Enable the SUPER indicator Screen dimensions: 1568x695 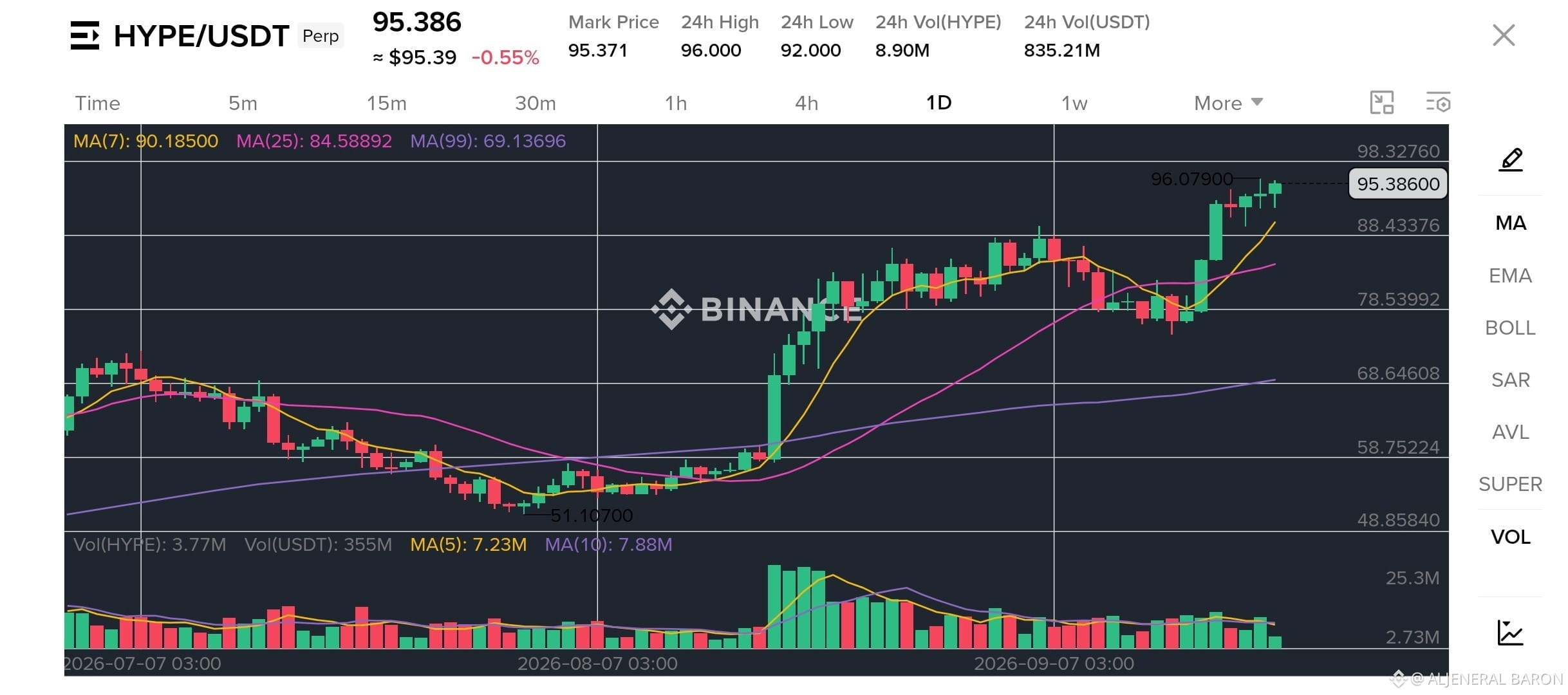1510,484
